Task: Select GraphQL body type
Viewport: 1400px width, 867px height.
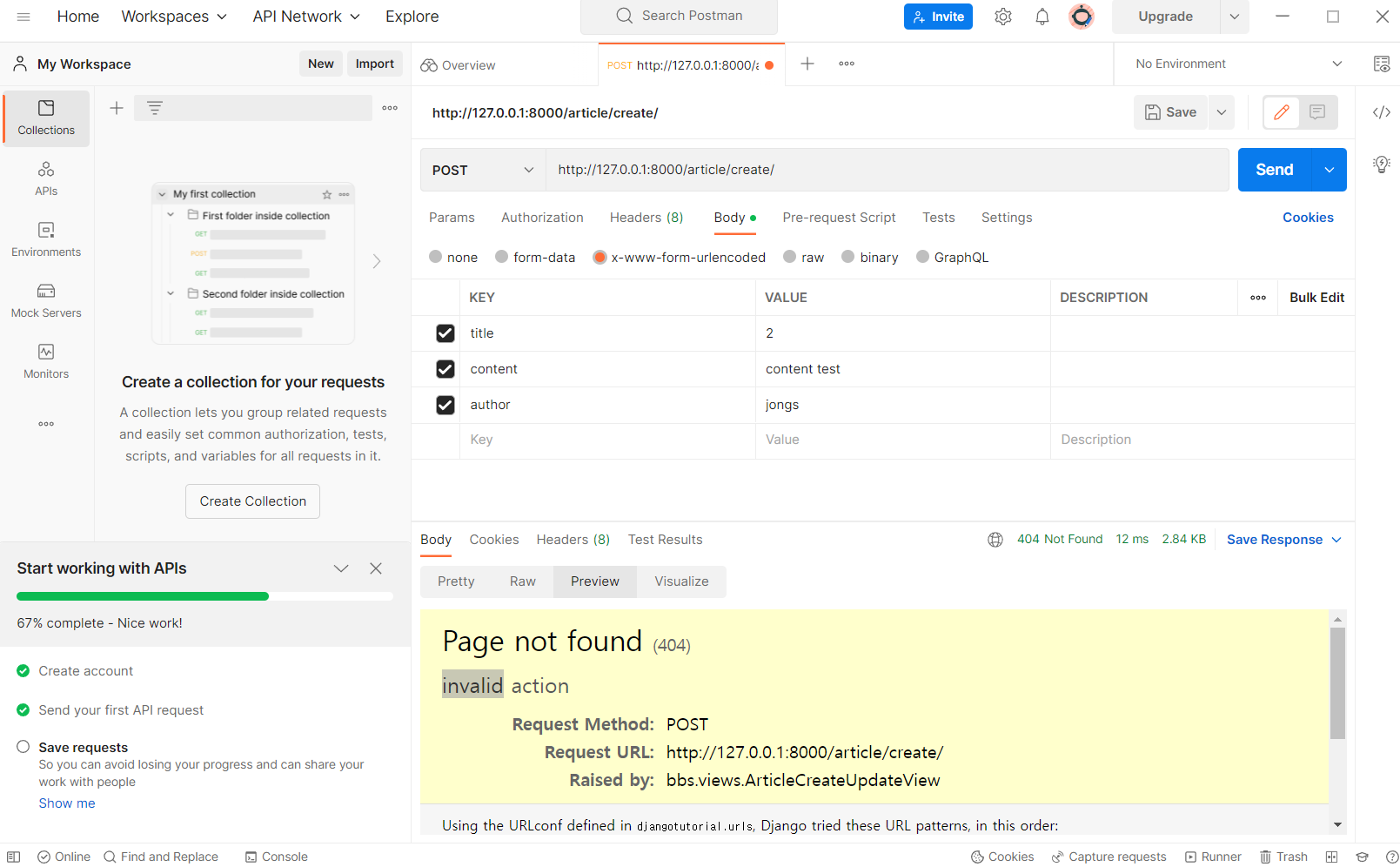Action: point(922,257)
